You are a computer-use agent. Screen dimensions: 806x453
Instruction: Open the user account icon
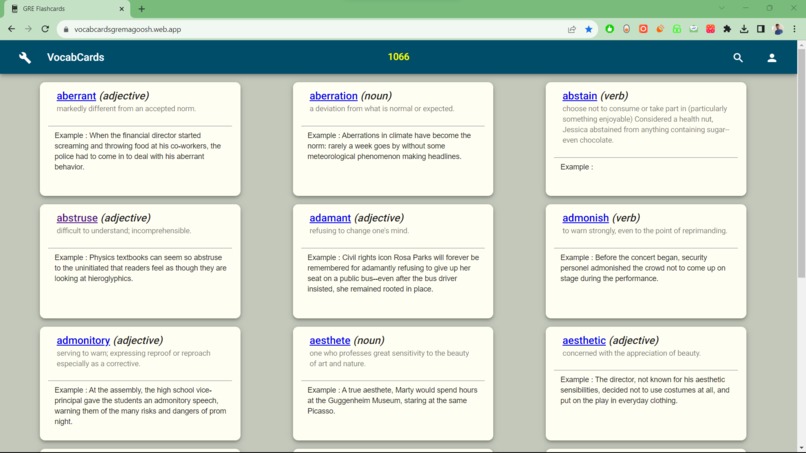(772, 58)
